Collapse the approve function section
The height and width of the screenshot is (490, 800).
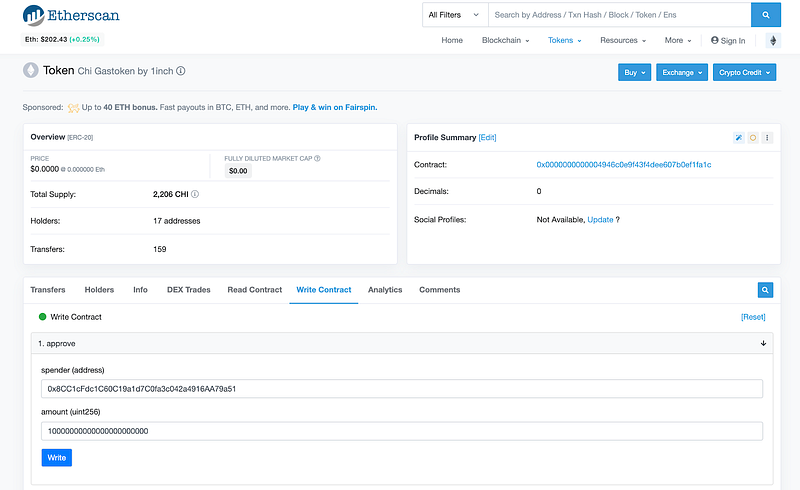pos(763,343)
